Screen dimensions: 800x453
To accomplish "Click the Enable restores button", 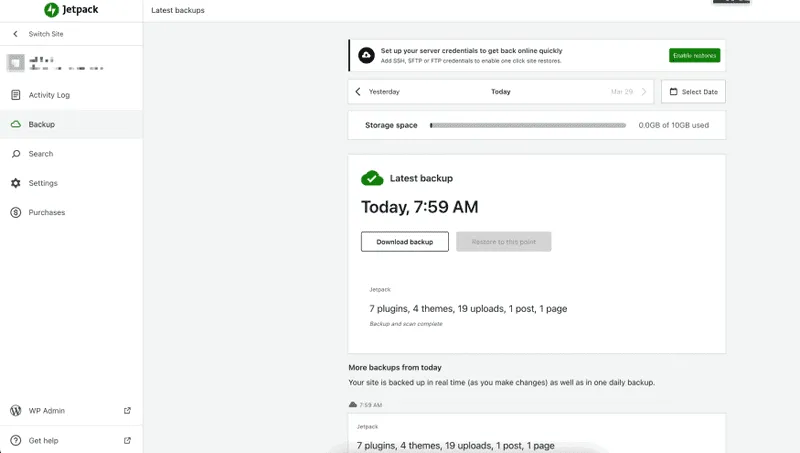I will [694, 56].
